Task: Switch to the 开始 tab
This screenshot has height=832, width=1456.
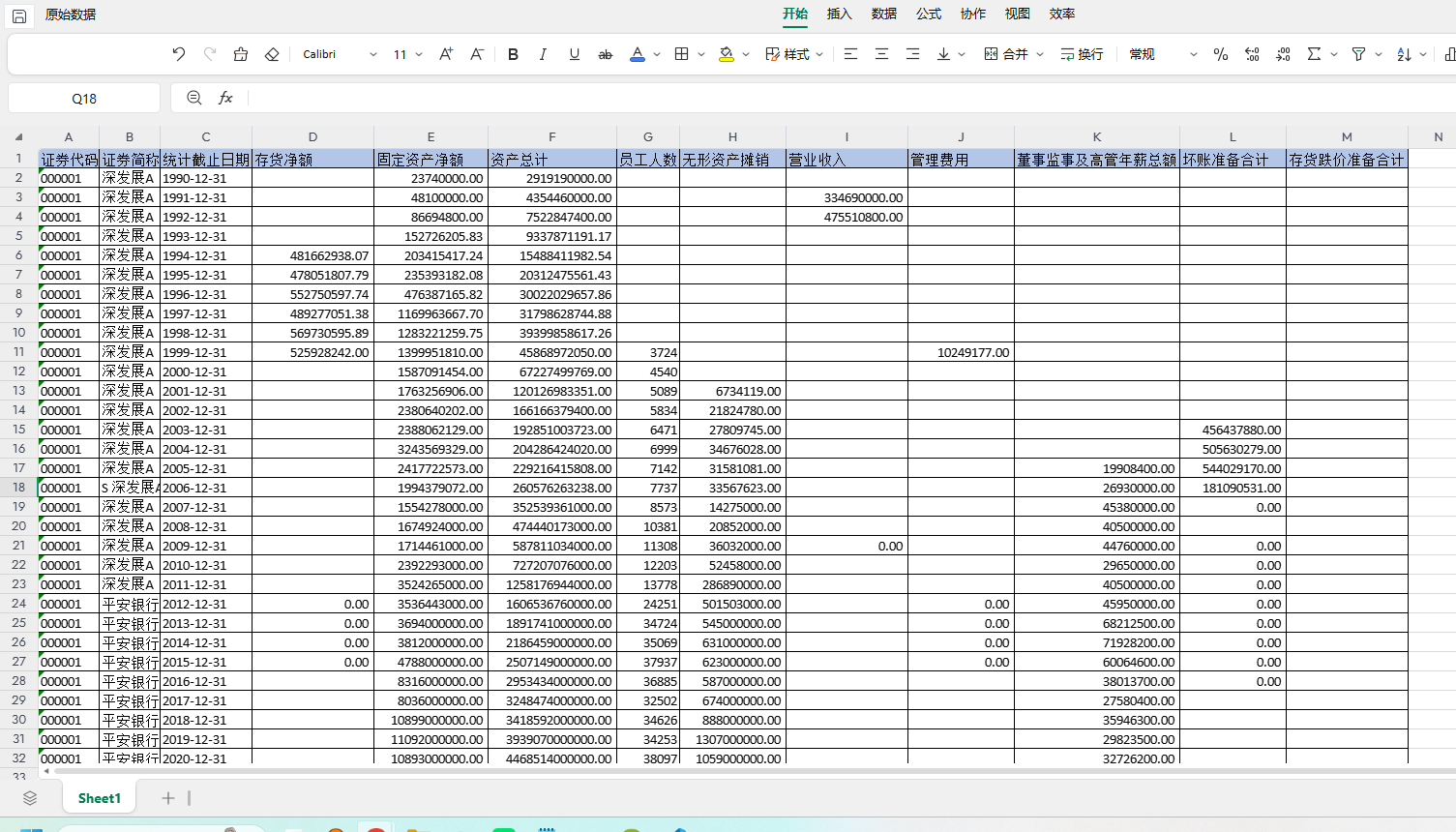Action: [795, 14]
